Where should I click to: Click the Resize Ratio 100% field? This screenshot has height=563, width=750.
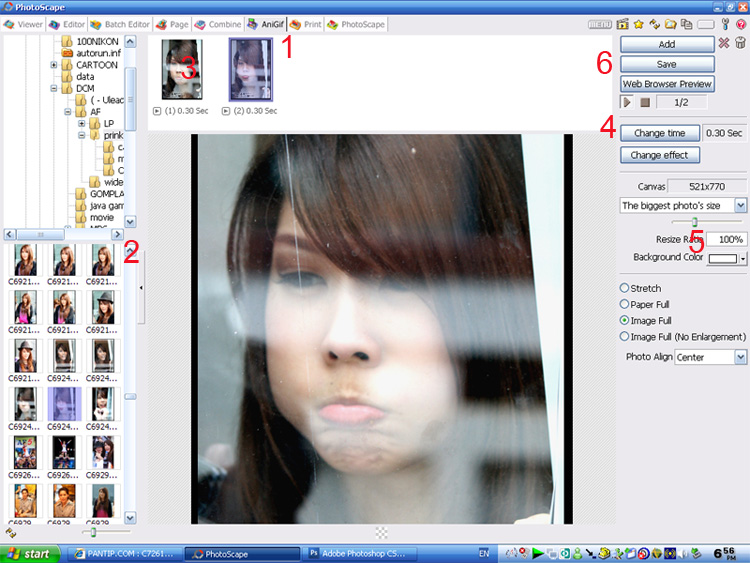[726, 240]
